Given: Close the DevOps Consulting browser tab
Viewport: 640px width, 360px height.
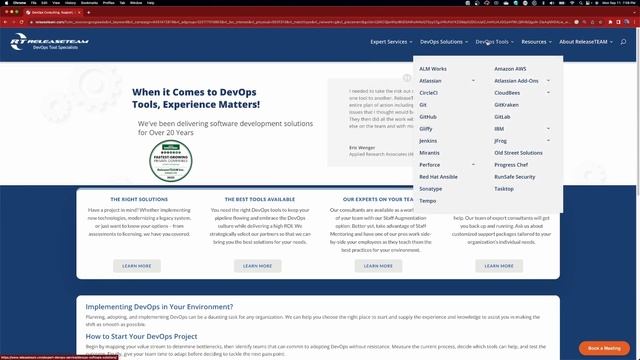Looking at the screenshot, I should coord(79,12).
